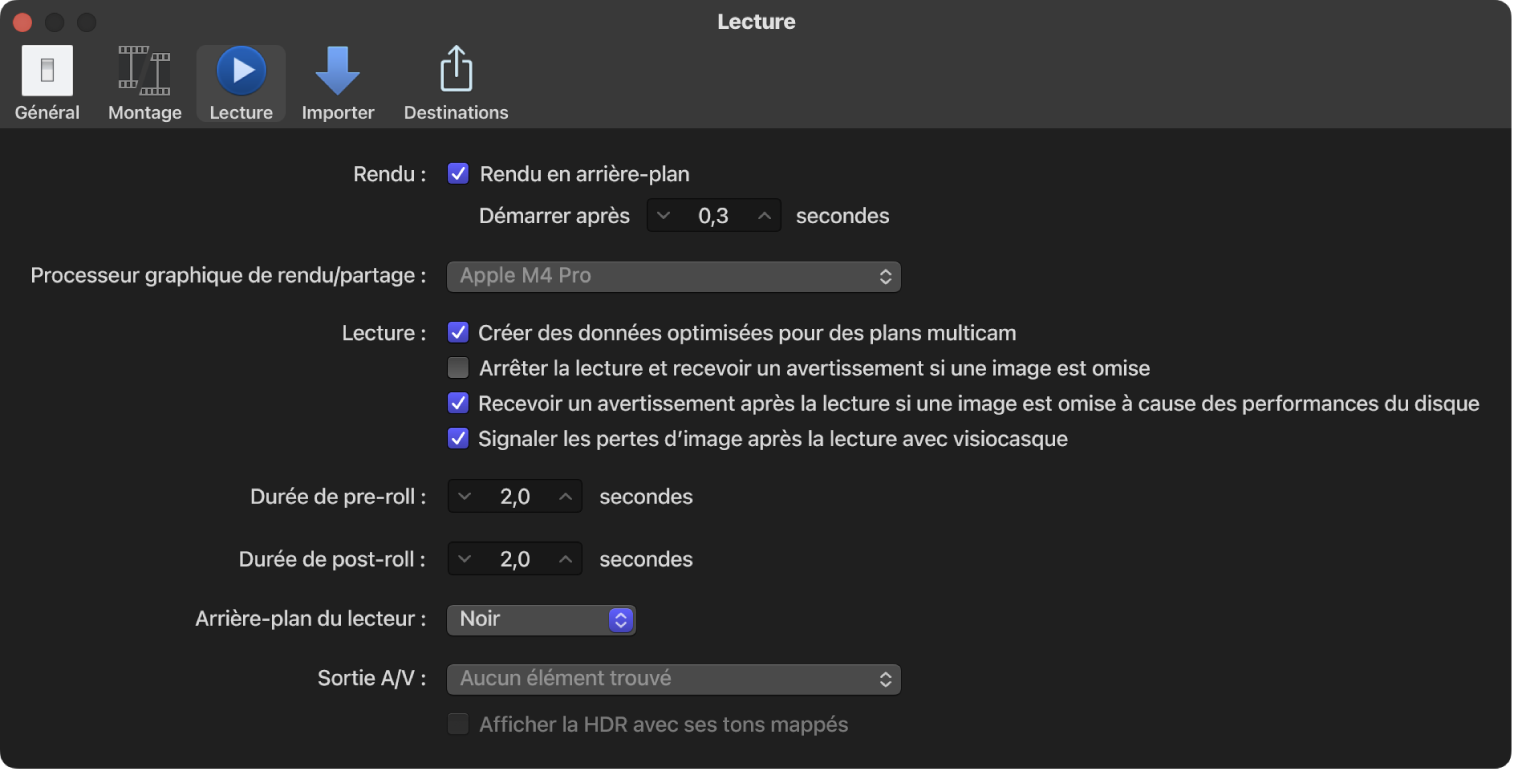Screen dimensions: 1514x769
Task: Disable Rendu en arrière-plan
Action: [x=458, y=173]
